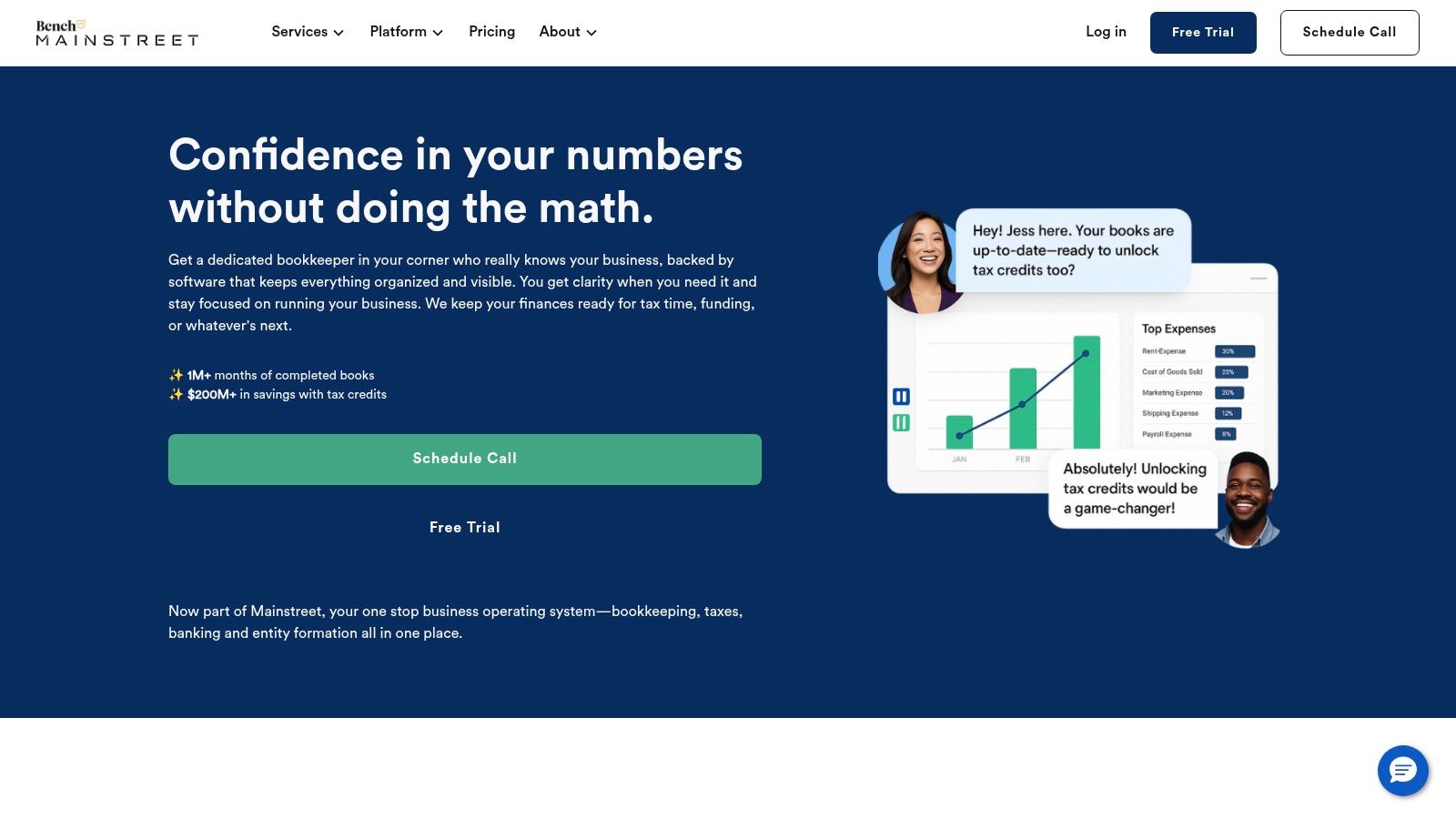Click the sparkle icon next to $200M+
The height and width of the screenshot is (819, 1456).
click(176, 394)
